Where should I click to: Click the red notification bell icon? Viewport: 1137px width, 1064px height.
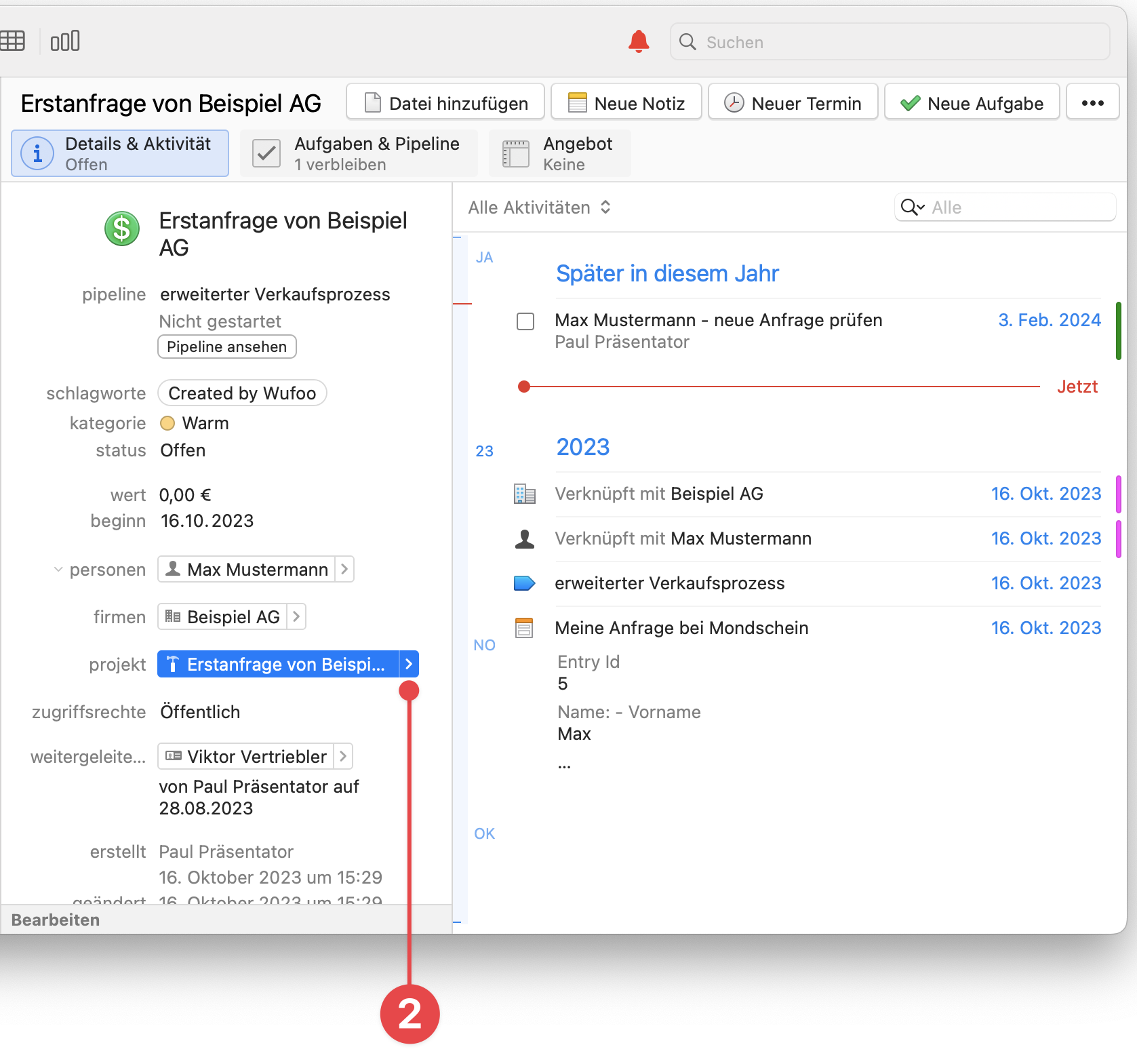(638, 41)
